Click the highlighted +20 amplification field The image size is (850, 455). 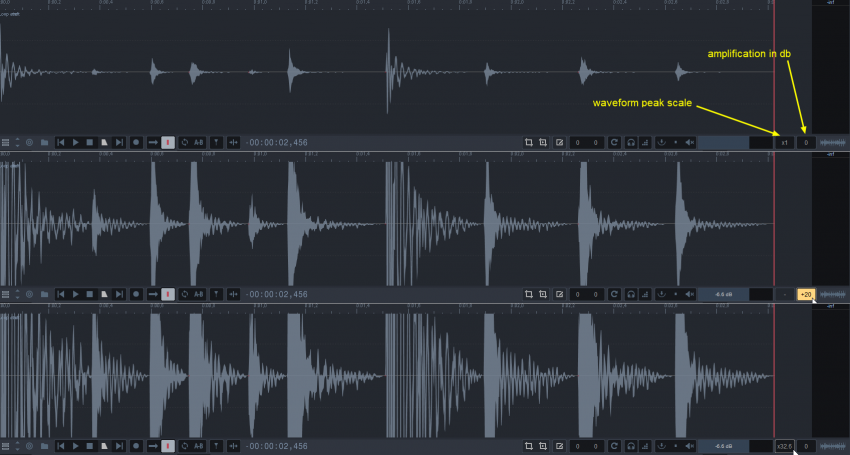point(806,295)
